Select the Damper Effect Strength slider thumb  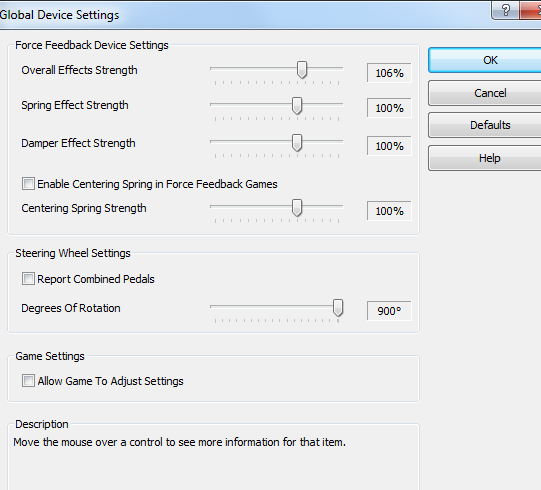[x=297, y=143]
